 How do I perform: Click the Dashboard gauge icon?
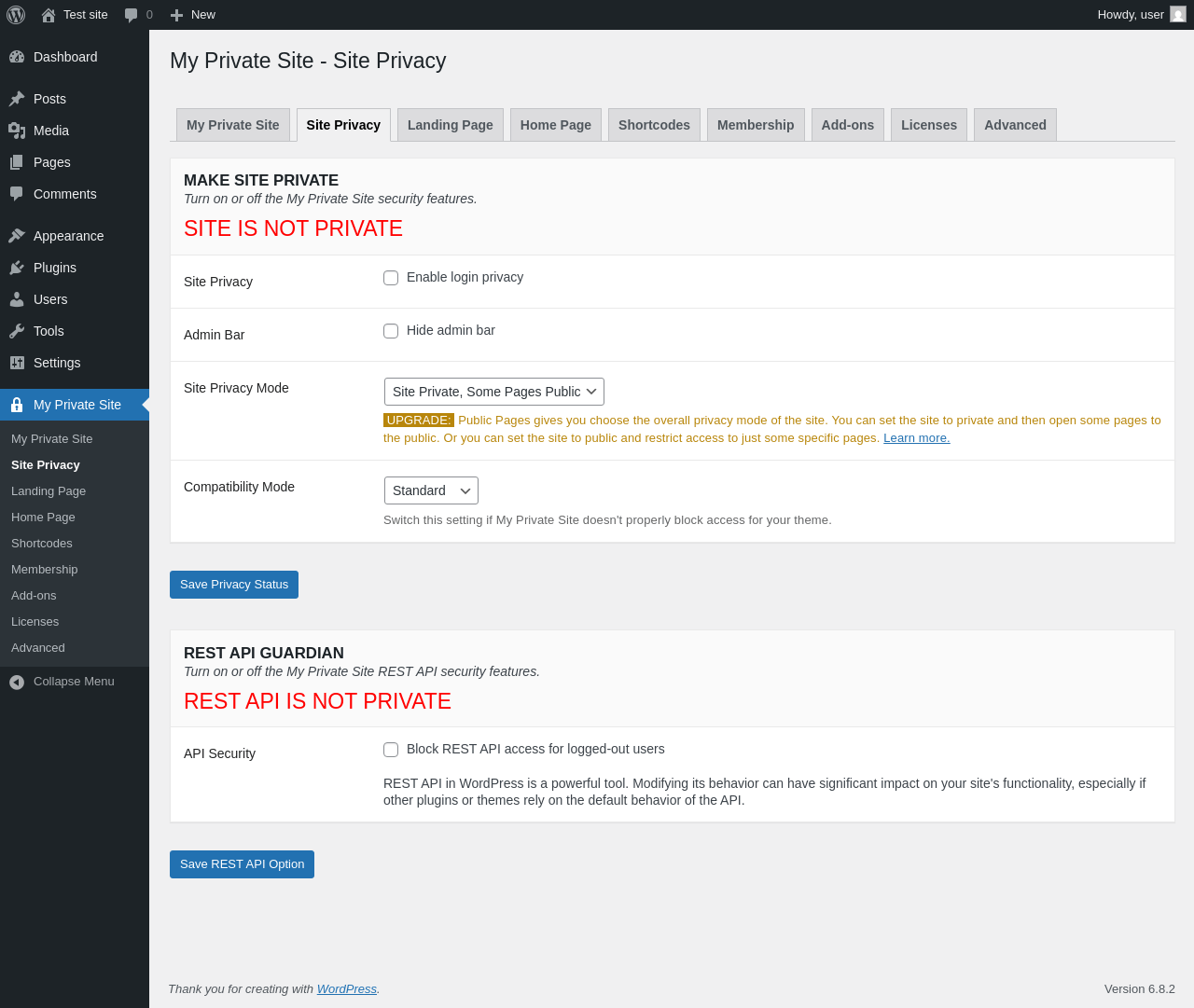[17, 57]
